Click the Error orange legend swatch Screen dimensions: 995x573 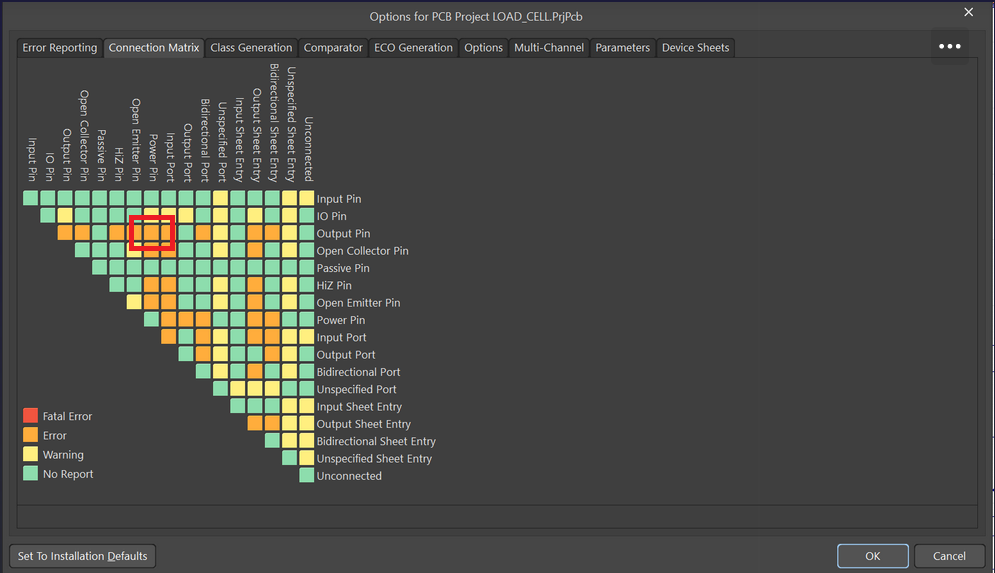(x=30, y=435)
